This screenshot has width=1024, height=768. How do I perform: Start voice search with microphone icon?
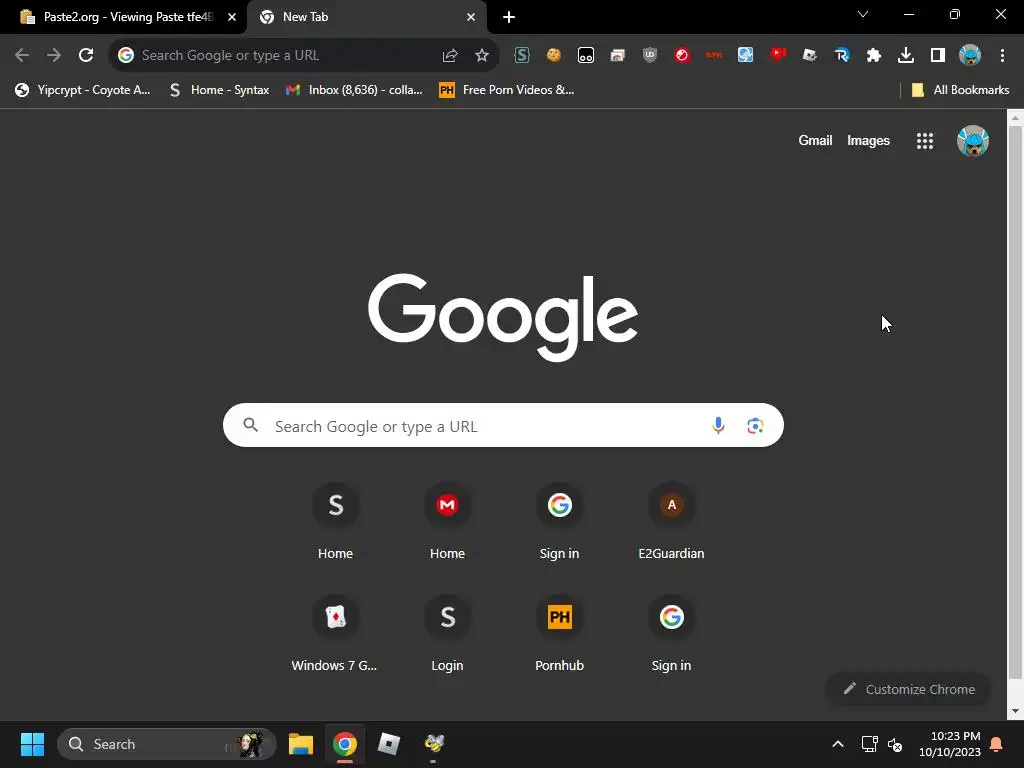pyautogui.click(x=718, y=426)
